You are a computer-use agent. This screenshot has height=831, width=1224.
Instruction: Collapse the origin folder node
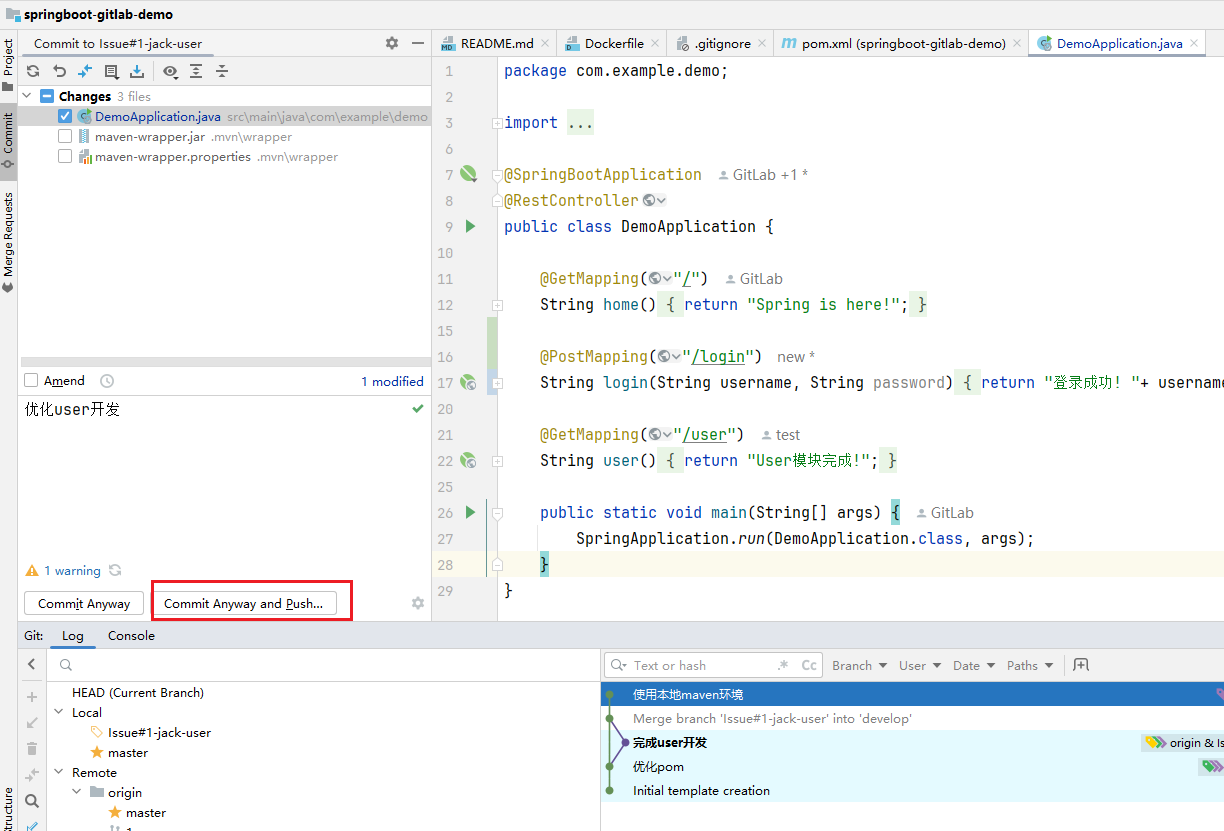pyautogui.click(x=78, y=792)
